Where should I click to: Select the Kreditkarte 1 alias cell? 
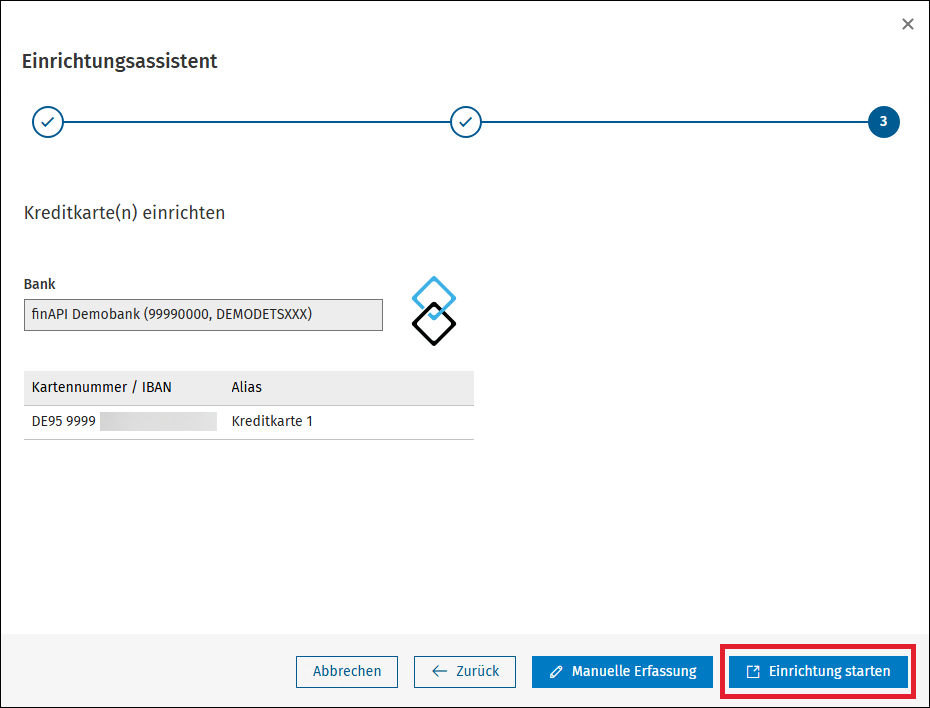point(272,422)
